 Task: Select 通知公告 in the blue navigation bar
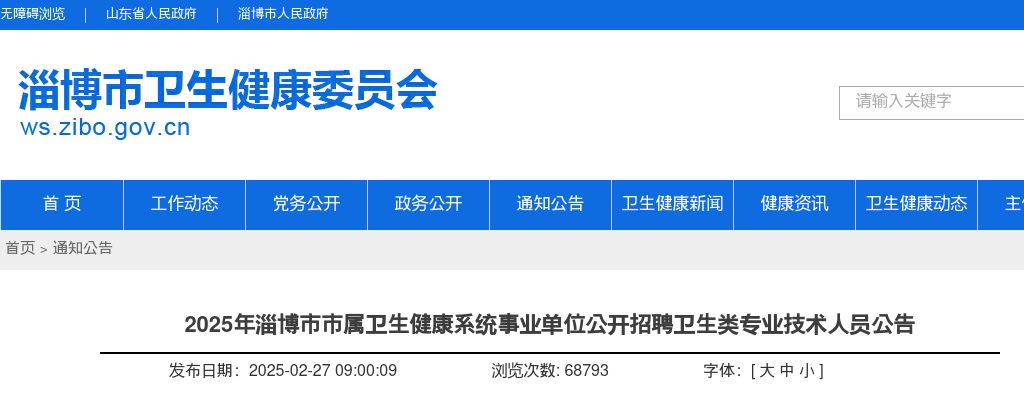click(551, 204)
